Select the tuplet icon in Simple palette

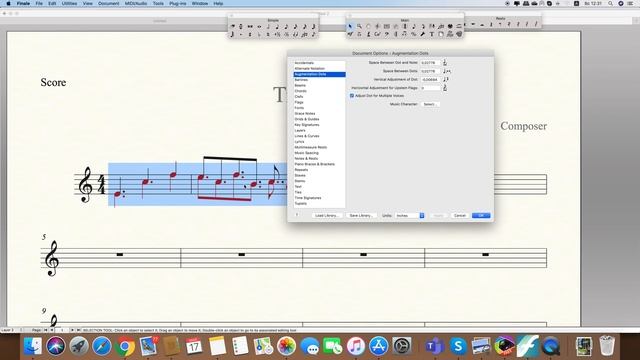[304, 35]
